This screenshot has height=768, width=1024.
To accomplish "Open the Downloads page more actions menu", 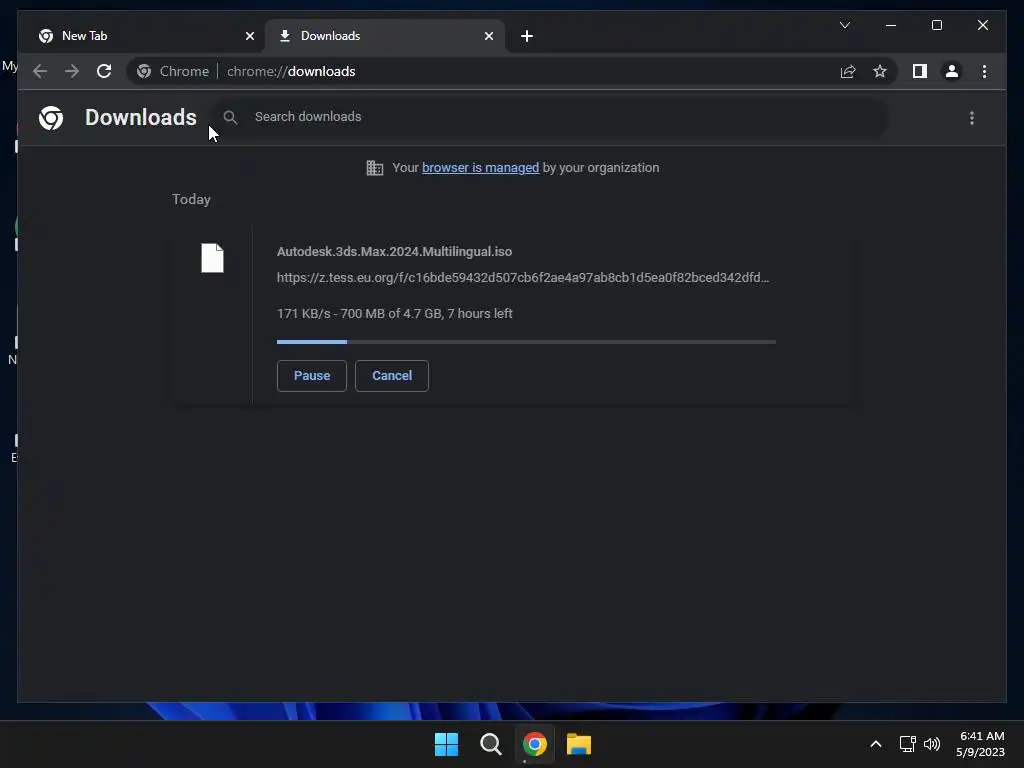I will [x=972, y=118].
